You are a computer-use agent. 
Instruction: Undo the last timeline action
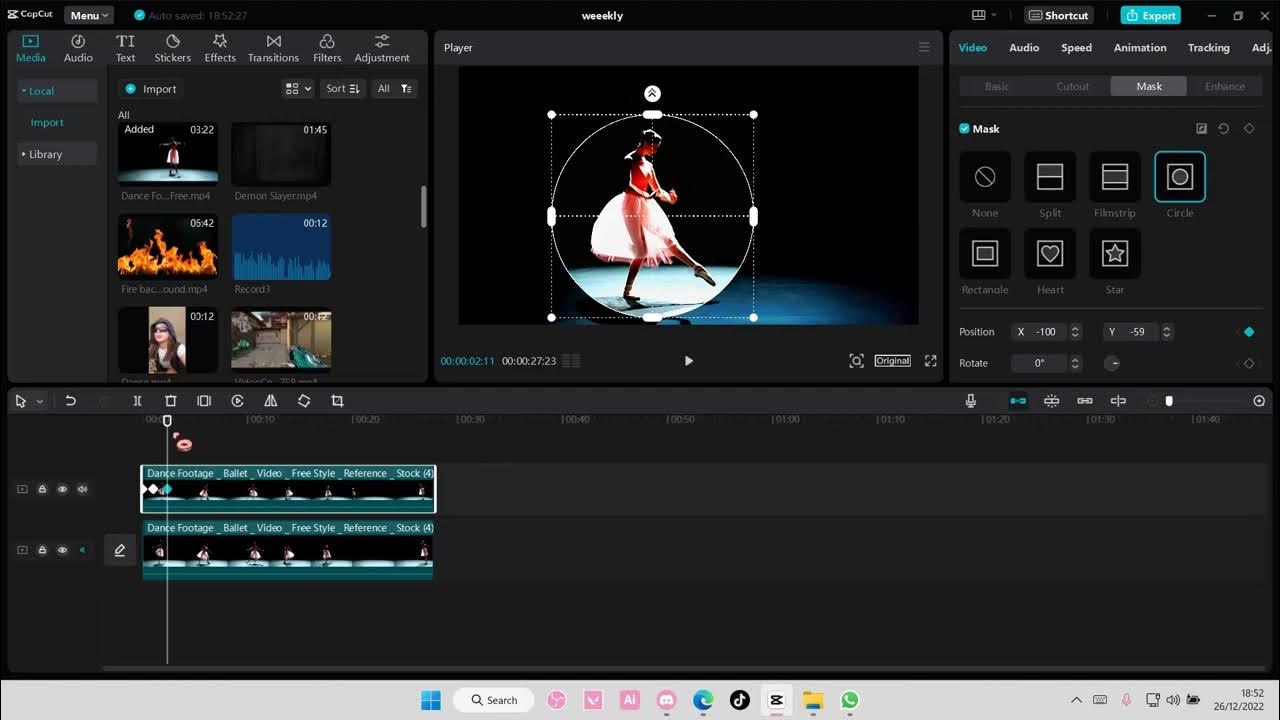pyautogui.click(x=71, y=401)
